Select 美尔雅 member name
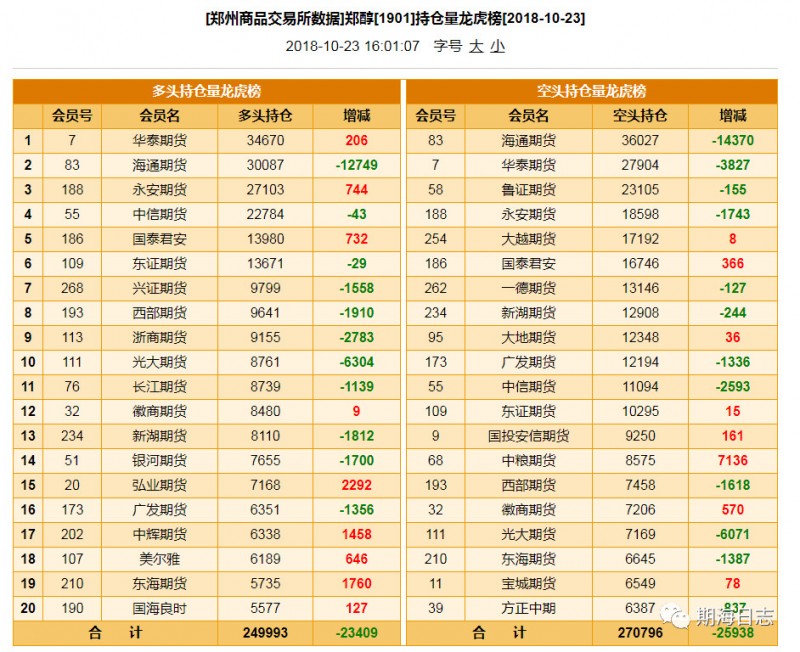Image resolution: width=800 pixels, height=652 pixels. 160,559
